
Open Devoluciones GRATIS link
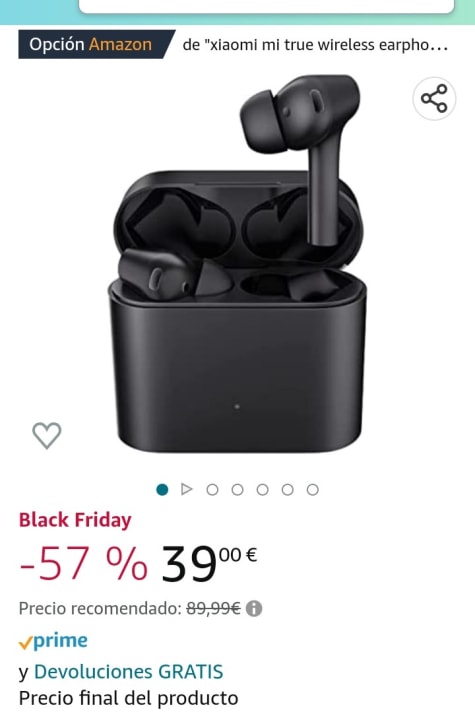point(129,672)
